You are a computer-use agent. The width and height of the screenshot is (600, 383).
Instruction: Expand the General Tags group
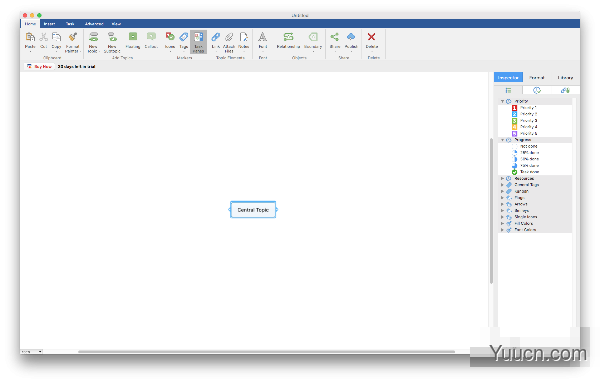coord(502,185)
